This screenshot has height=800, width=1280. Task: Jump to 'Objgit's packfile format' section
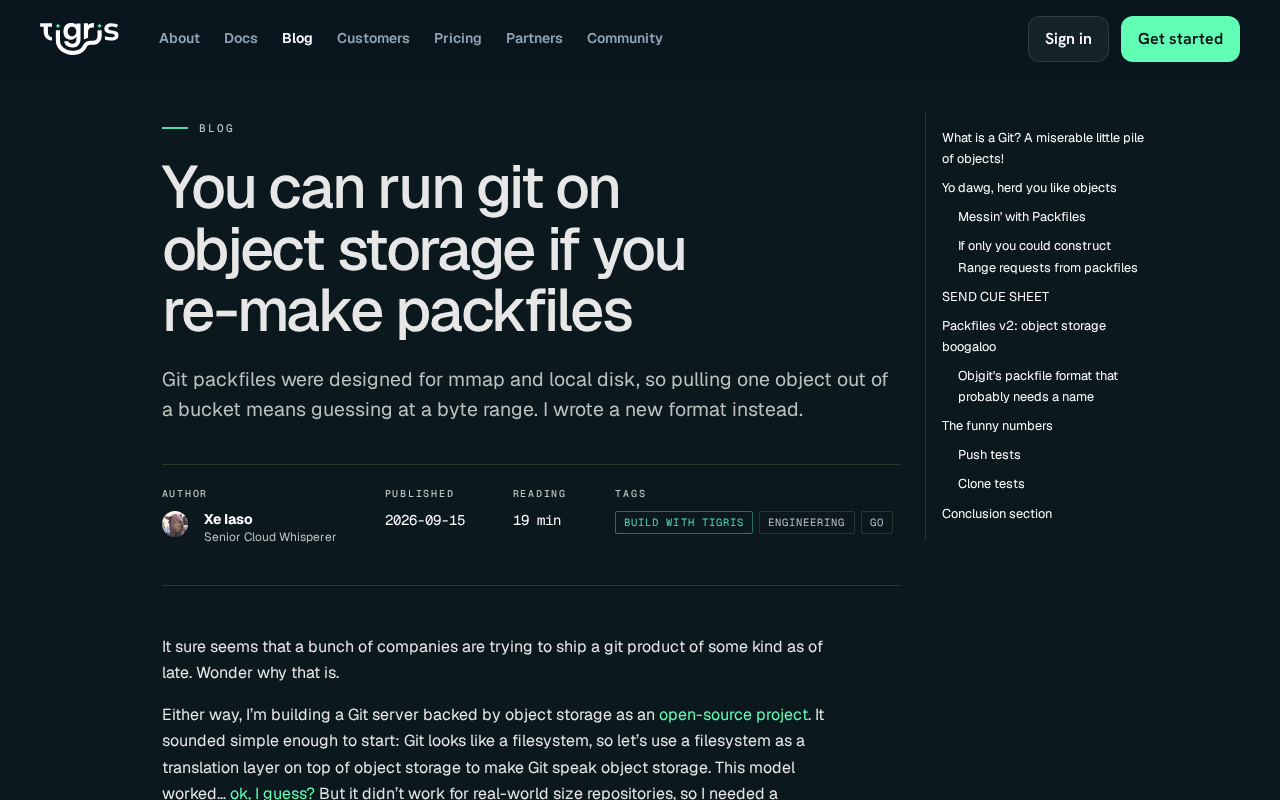(1038, 386)
